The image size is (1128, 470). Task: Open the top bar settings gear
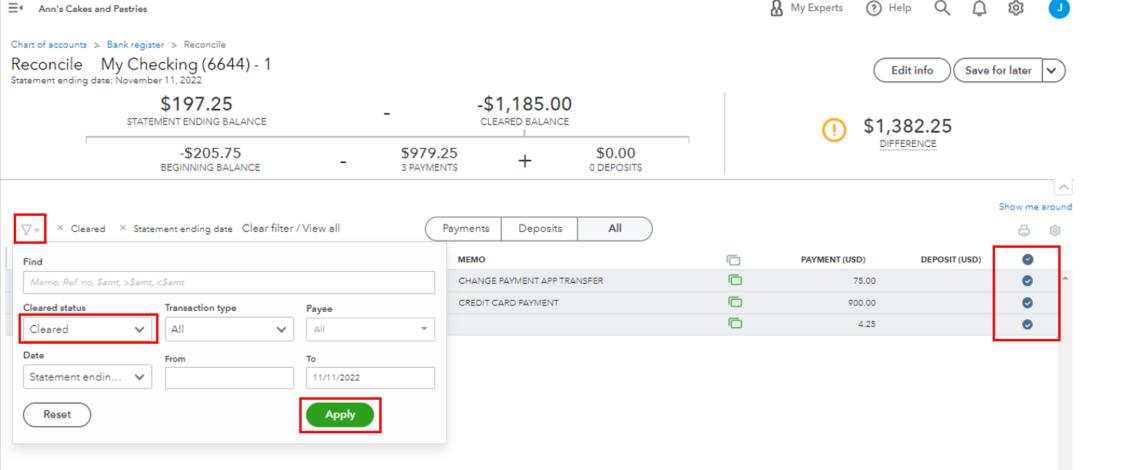coord(1016,9)
